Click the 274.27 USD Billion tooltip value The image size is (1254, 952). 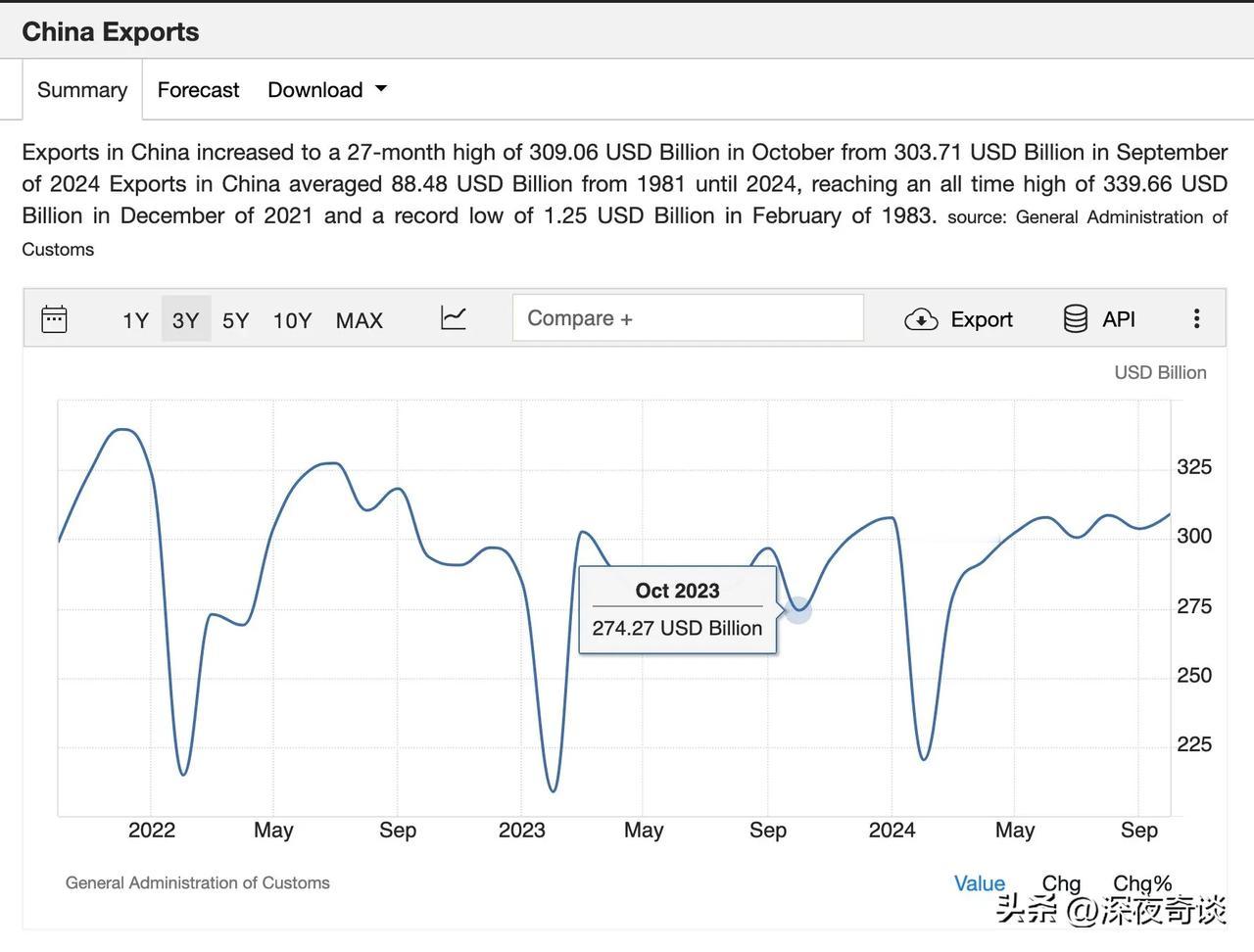click(677, 629)
